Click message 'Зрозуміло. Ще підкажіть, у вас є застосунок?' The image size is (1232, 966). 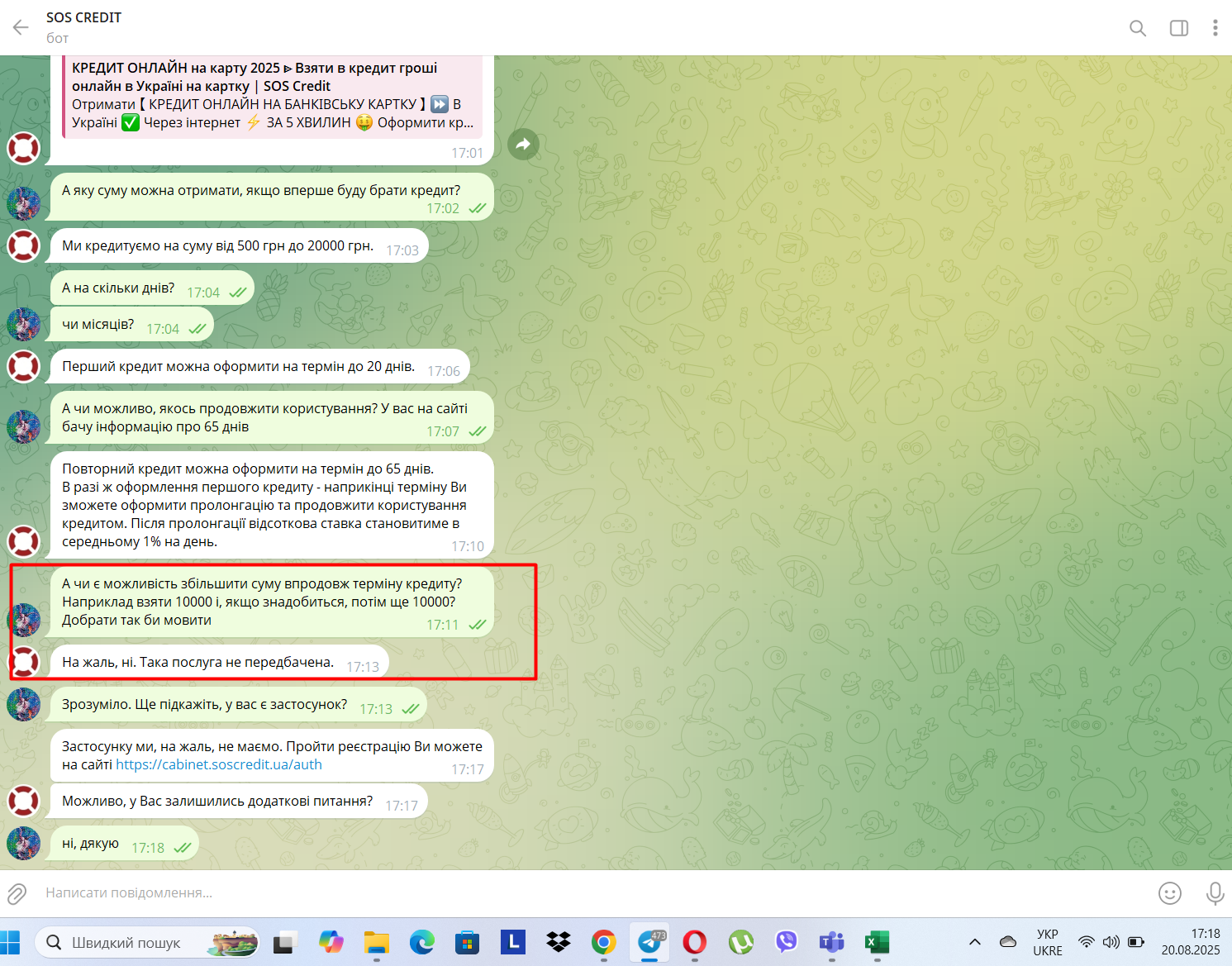(239, 705)
